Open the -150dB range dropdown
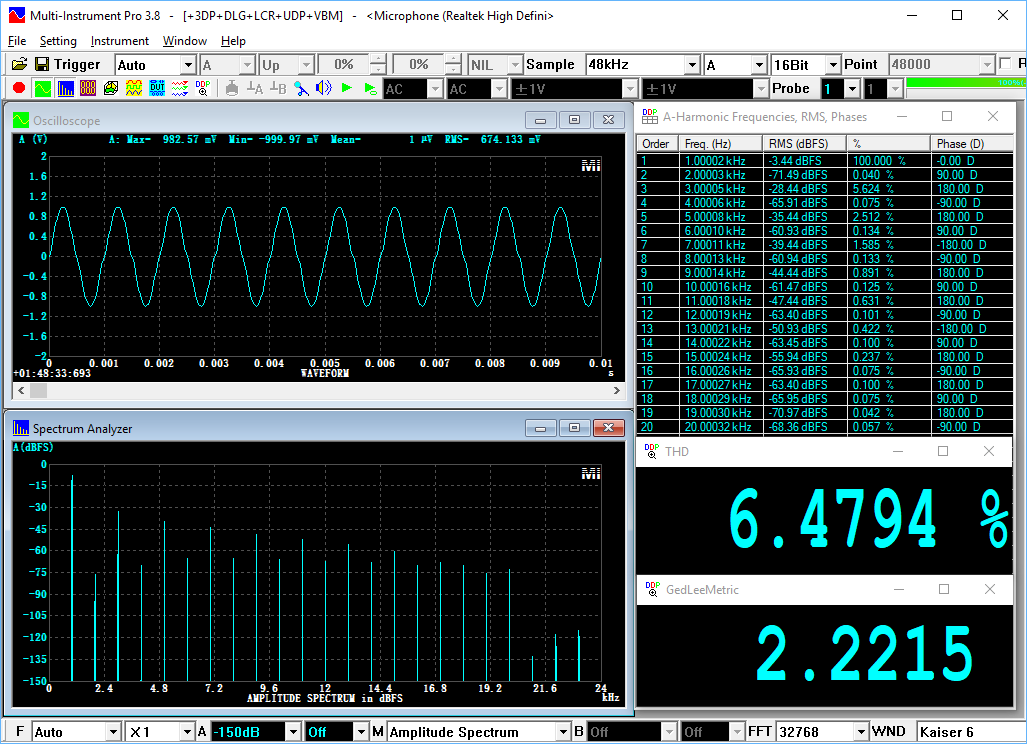 [293, 732]
